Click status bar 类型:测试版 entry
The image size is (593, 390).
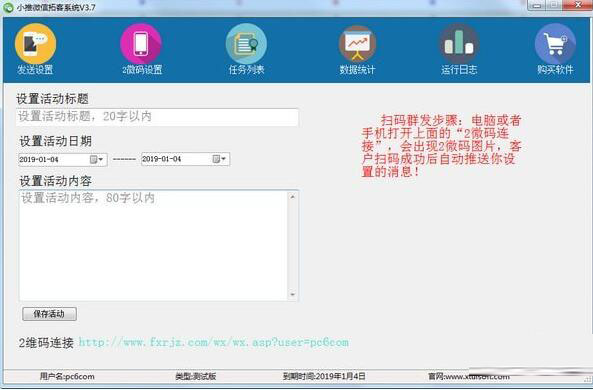click(x=196, y=376)
